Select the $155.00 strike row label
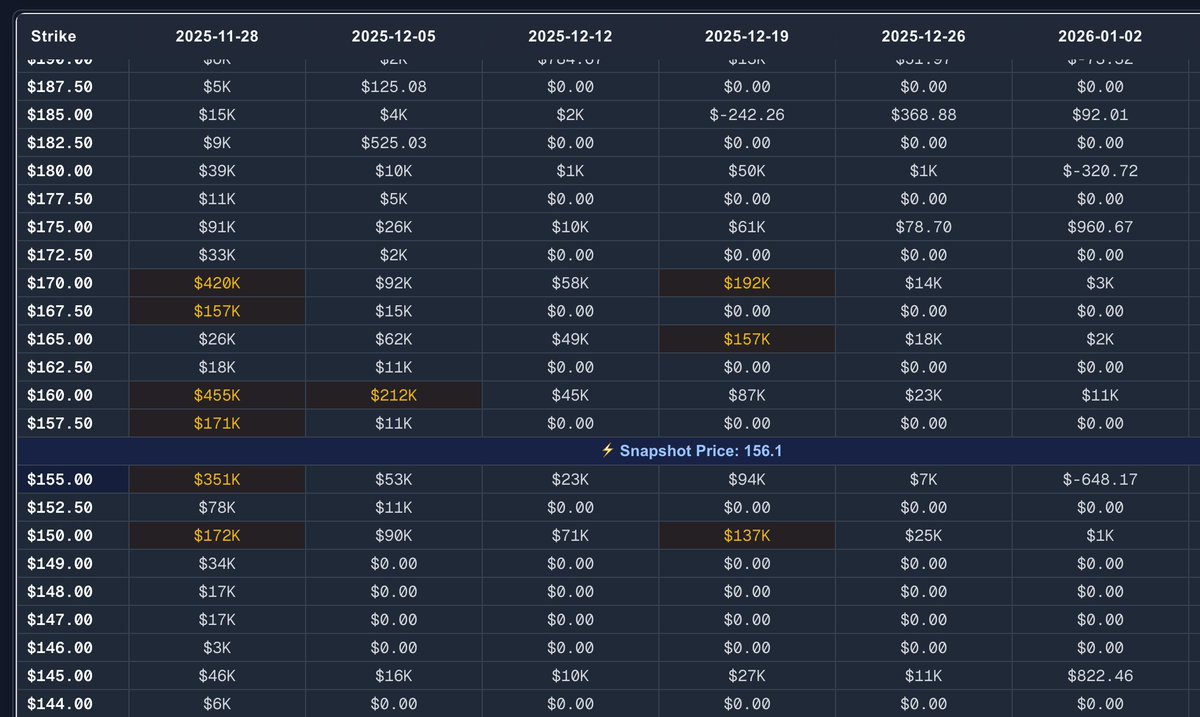 point(62,479)
